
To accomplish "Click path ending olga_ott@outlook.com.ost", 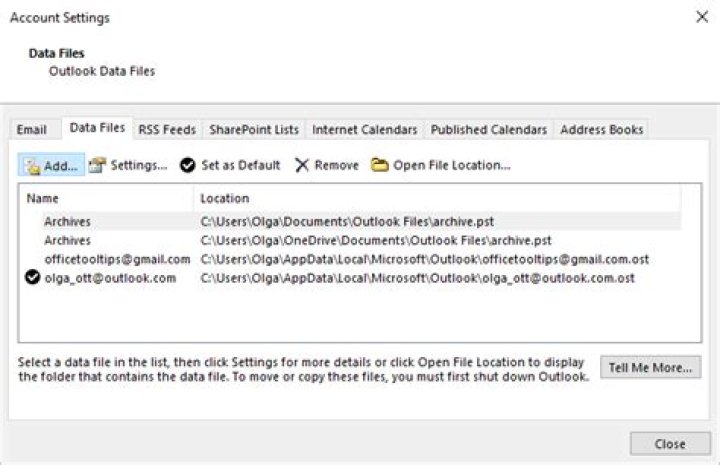I will pos(417,278).
